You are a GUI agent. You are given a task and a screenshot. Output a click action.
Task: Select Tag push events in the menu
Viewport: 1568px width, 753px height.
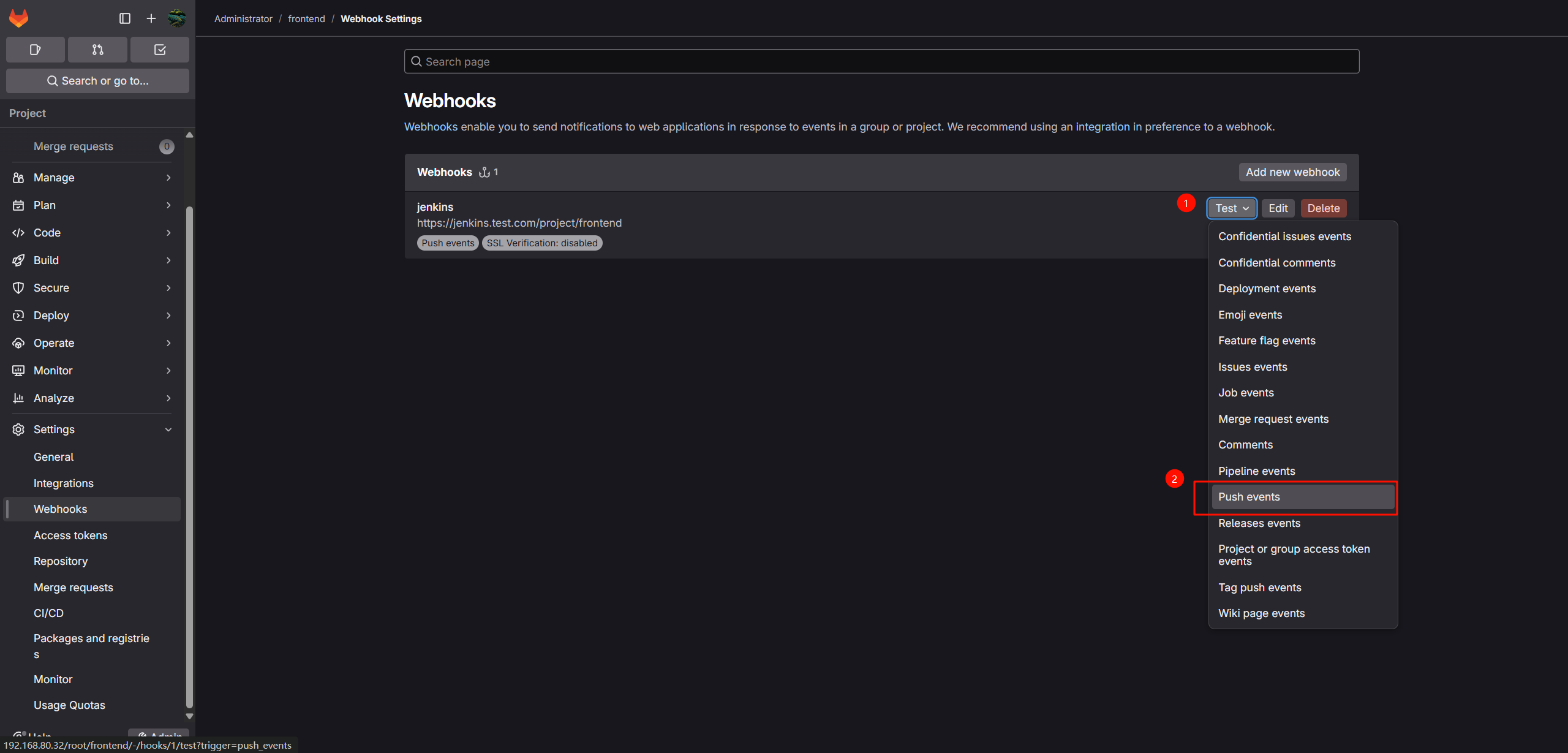pos(1259,587)
